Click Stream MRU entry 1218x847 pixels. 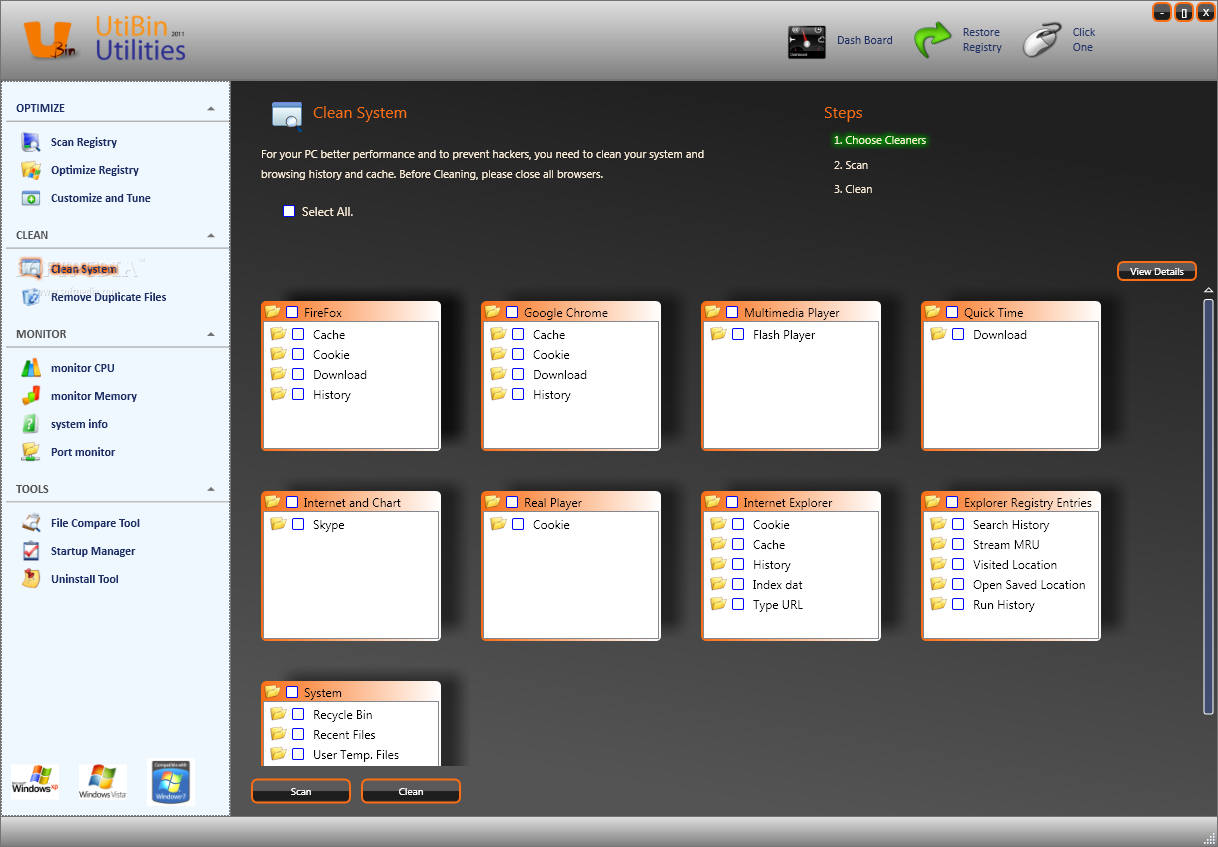(1006, 545)
